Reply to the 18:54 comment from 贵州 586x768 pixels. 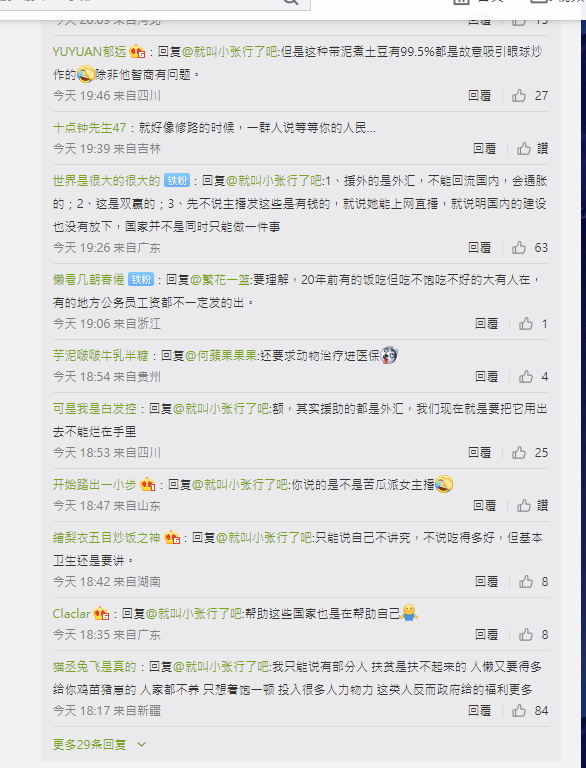pos(486,377)
